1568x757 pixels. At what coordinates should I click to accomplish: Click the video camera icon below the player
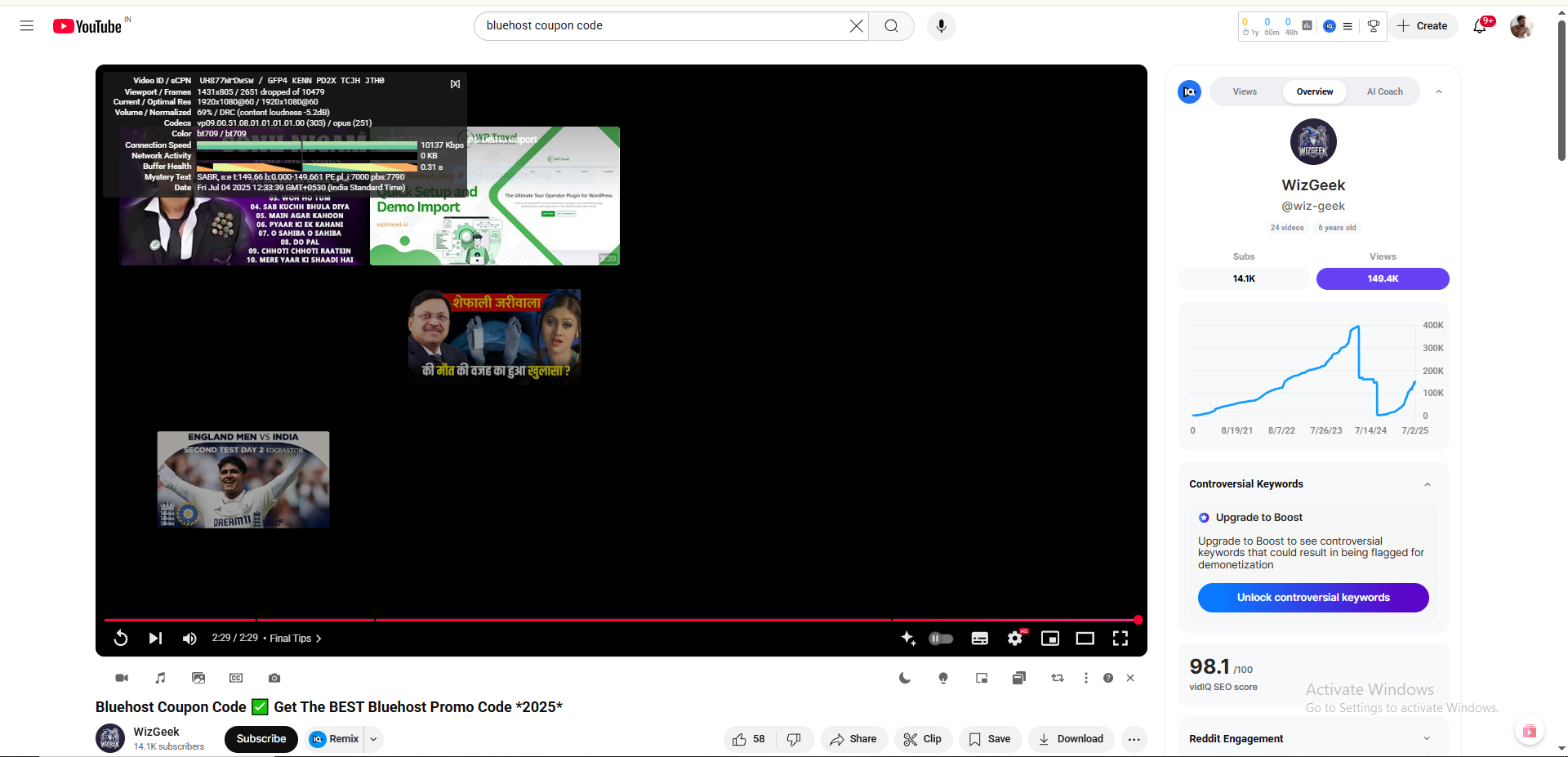tap(122, 678)
